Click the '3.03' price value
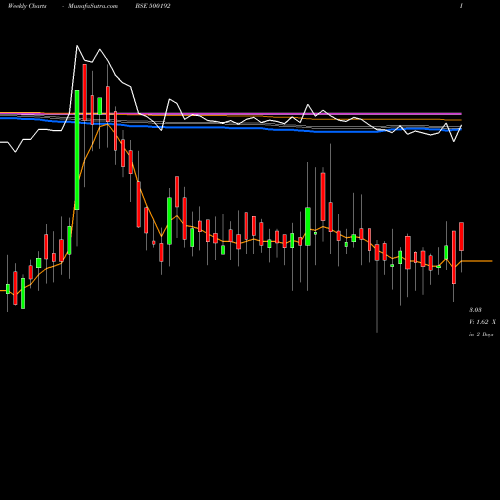 [475, 310]
